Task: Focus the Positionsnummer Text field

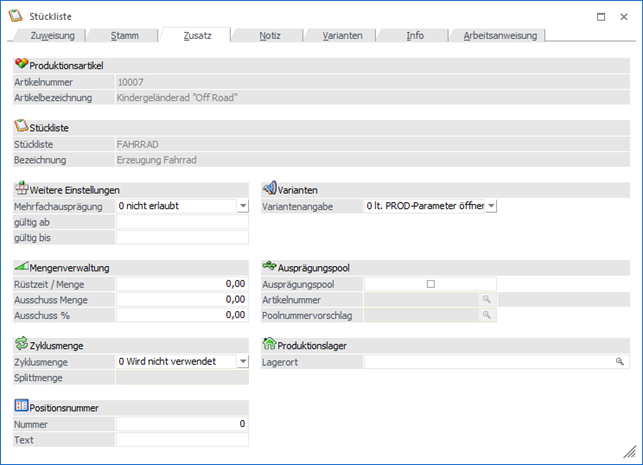Action: [182, 439]
